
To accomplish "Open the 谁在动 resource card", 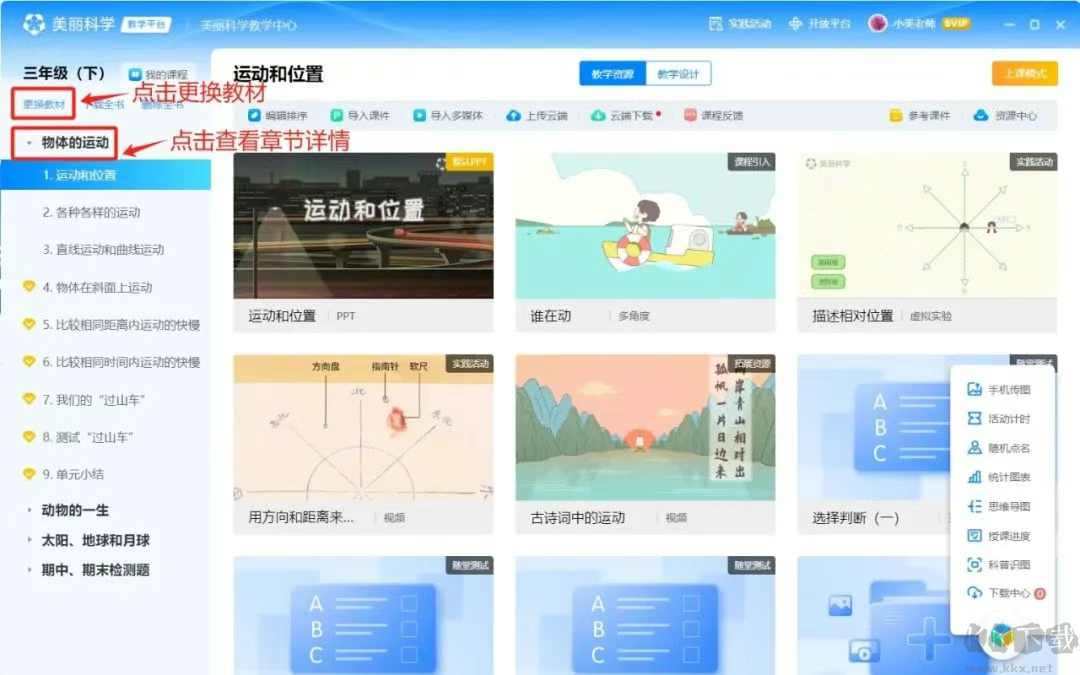I will coord(645,242).
